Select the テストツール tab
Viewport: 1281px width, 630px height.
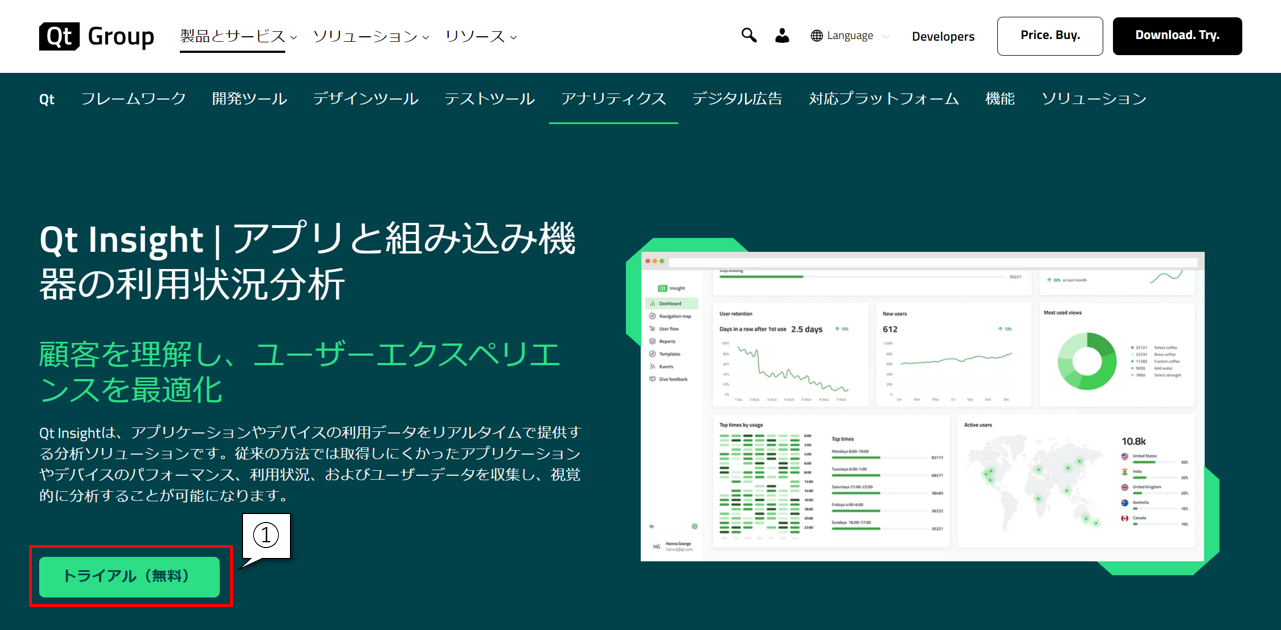(x=489, y=99)
